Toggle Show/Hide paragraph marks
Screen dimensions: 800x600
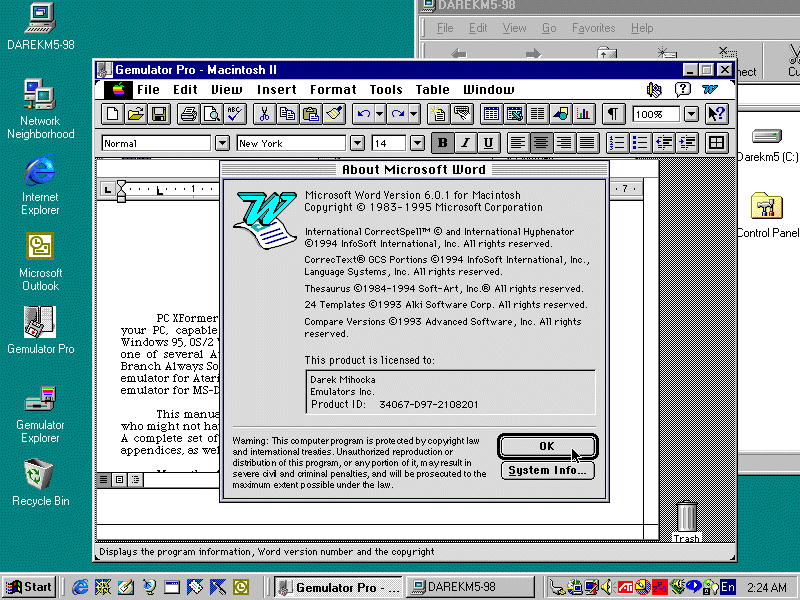coord(613,114)
